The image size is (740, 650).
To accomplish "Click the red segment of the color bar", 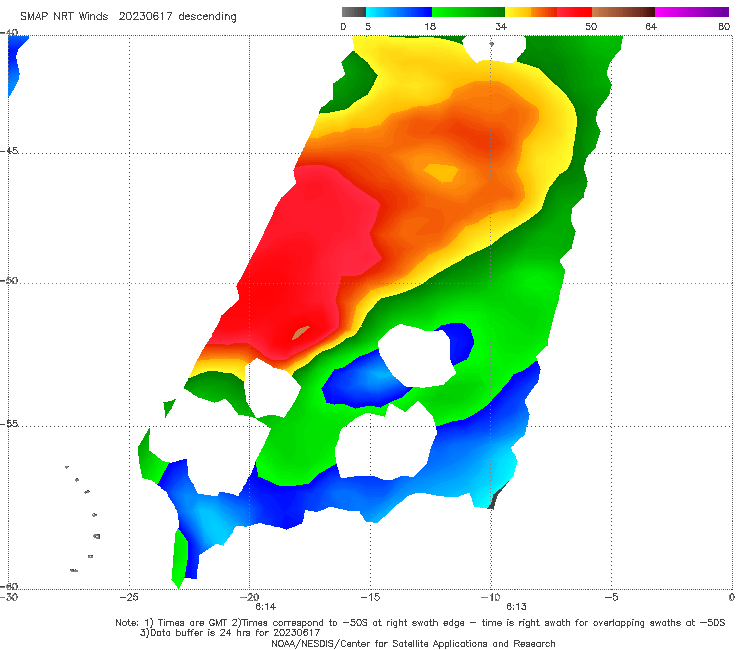I will [x=574, y=12].
